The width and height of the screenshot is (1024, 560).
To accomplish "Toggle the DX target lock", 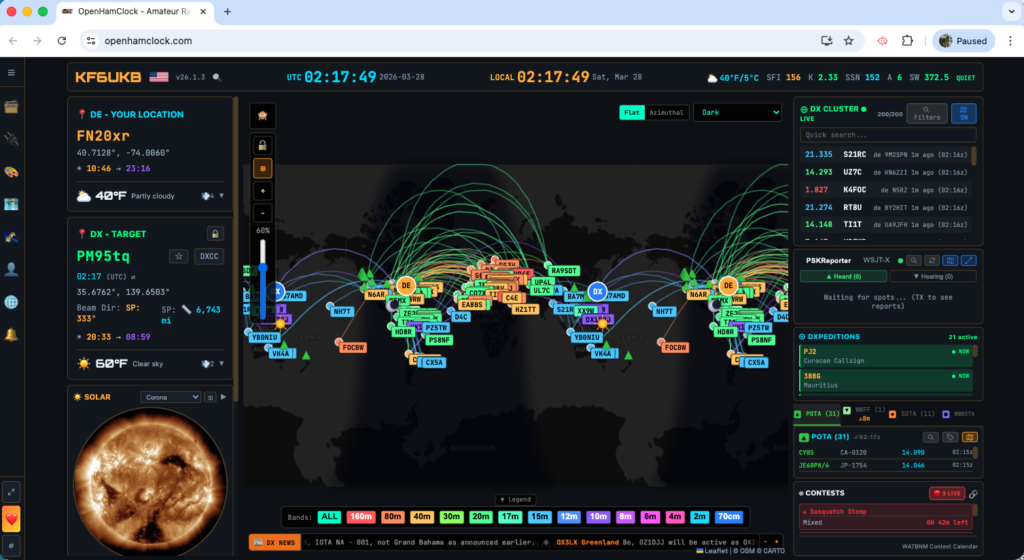I will [214, 233].
